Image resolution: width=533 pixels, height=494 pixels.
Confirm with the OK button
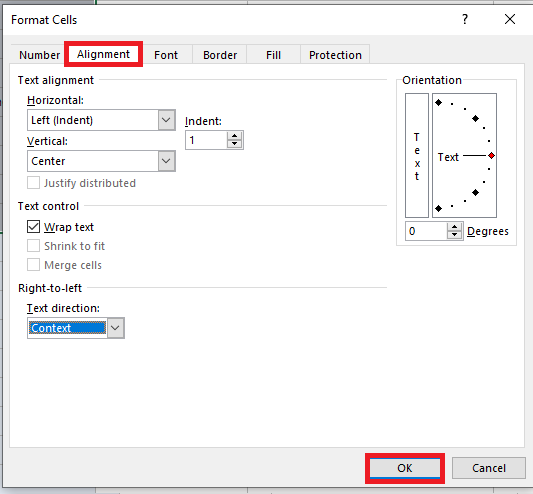click(x=405, y=468)
